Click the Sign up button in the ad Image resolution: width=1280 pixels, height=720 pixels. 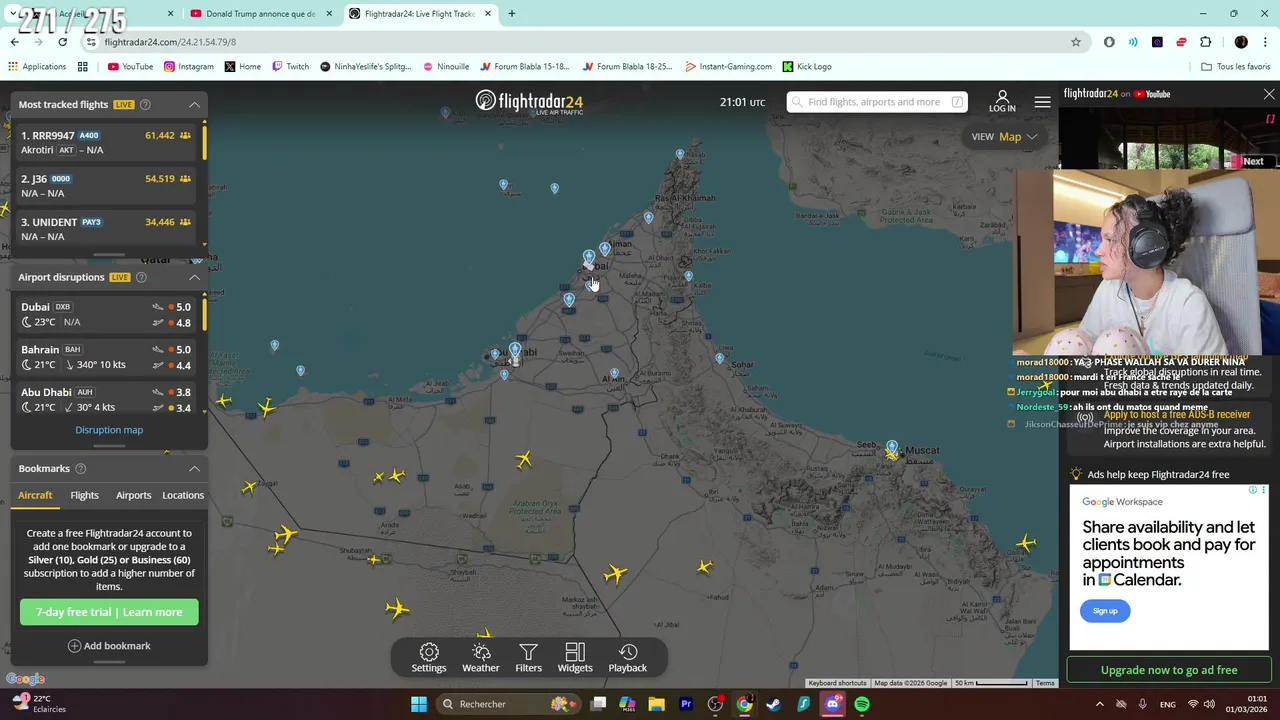(x=1105, y=611)
